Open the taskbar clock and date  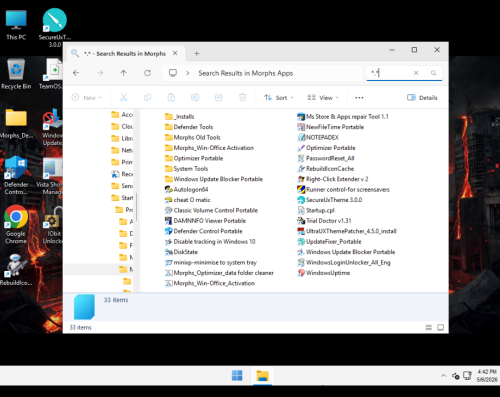tap(487, 376)
